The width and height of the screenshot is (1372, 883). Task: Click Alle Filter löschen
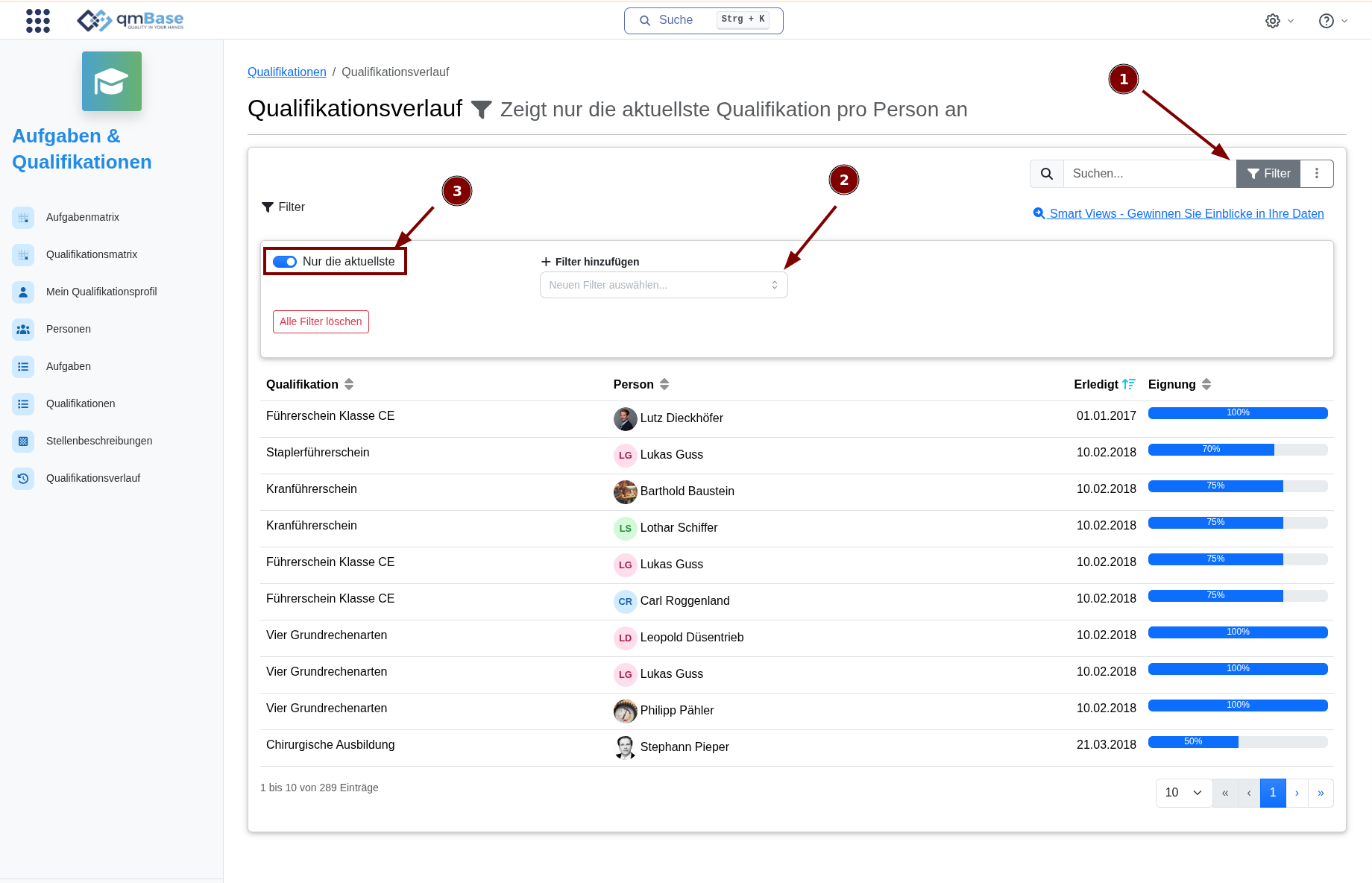point(321,321)
